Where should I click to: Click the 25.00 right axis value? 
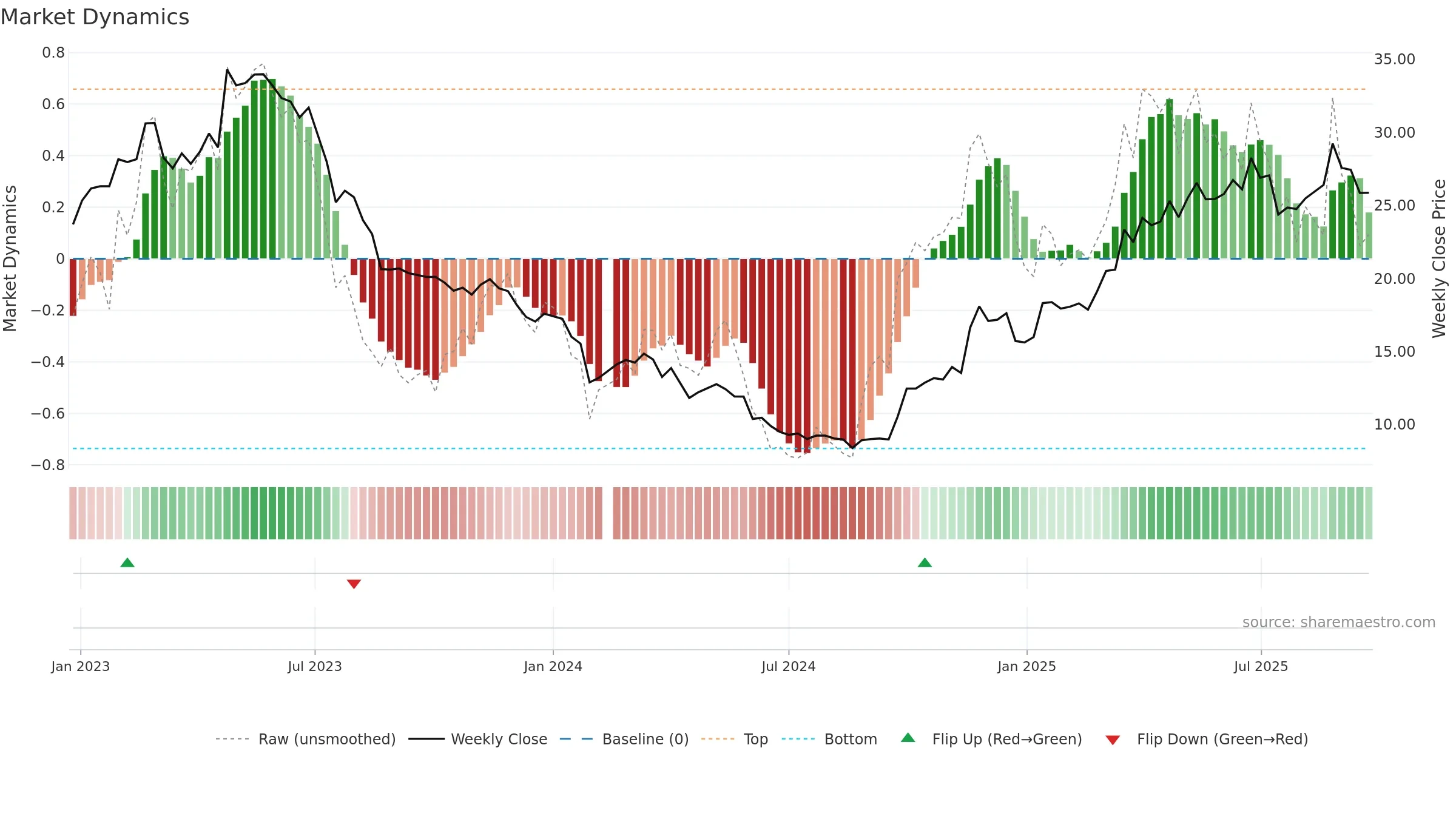click(1395, 205)
